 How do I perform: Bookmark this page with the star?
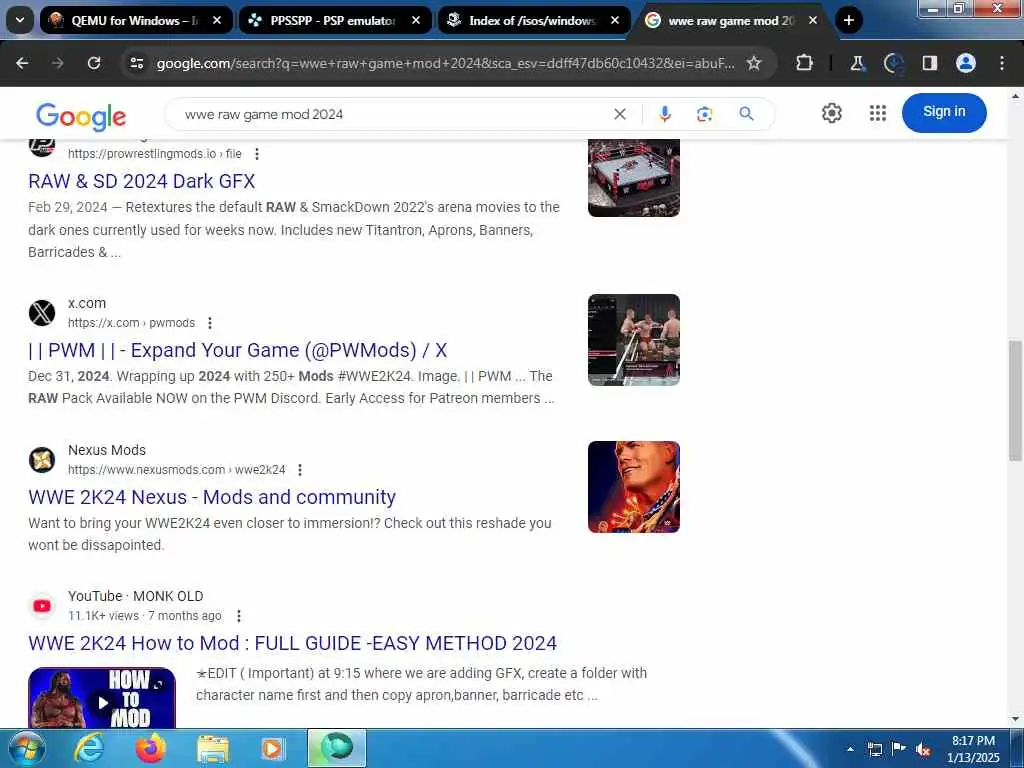[754, 63]
